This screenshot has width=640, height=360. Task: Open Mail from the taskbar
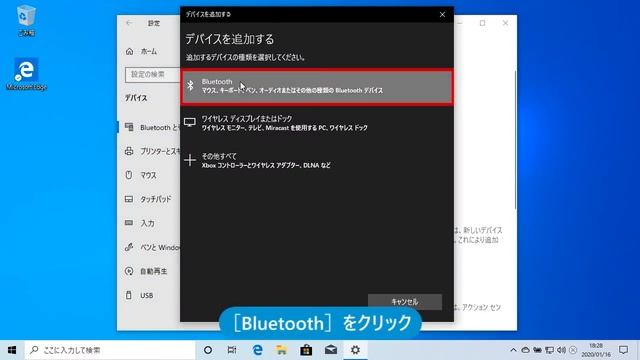(331, 350)
